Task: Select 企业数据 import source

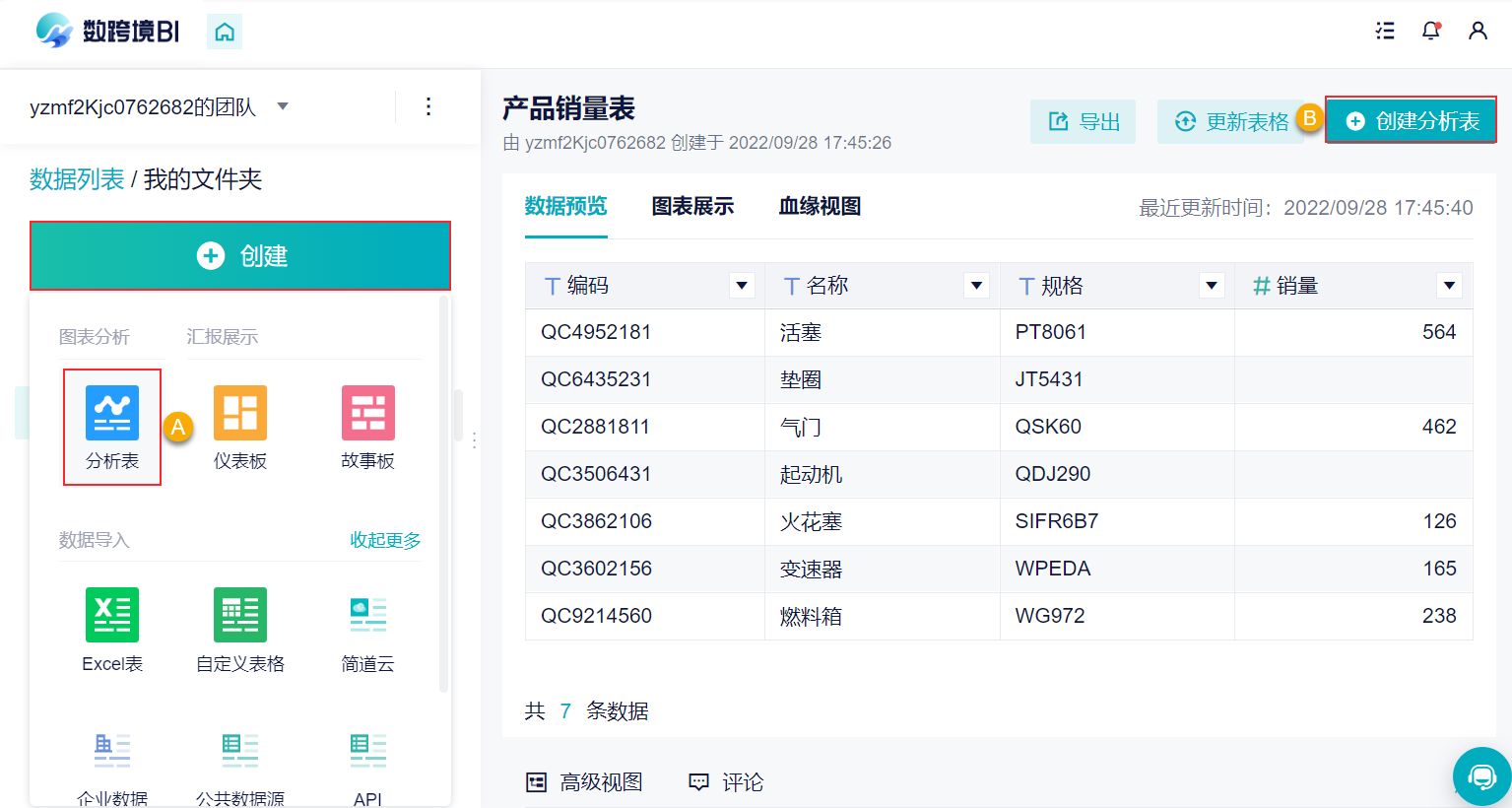Action: point(112,770)
